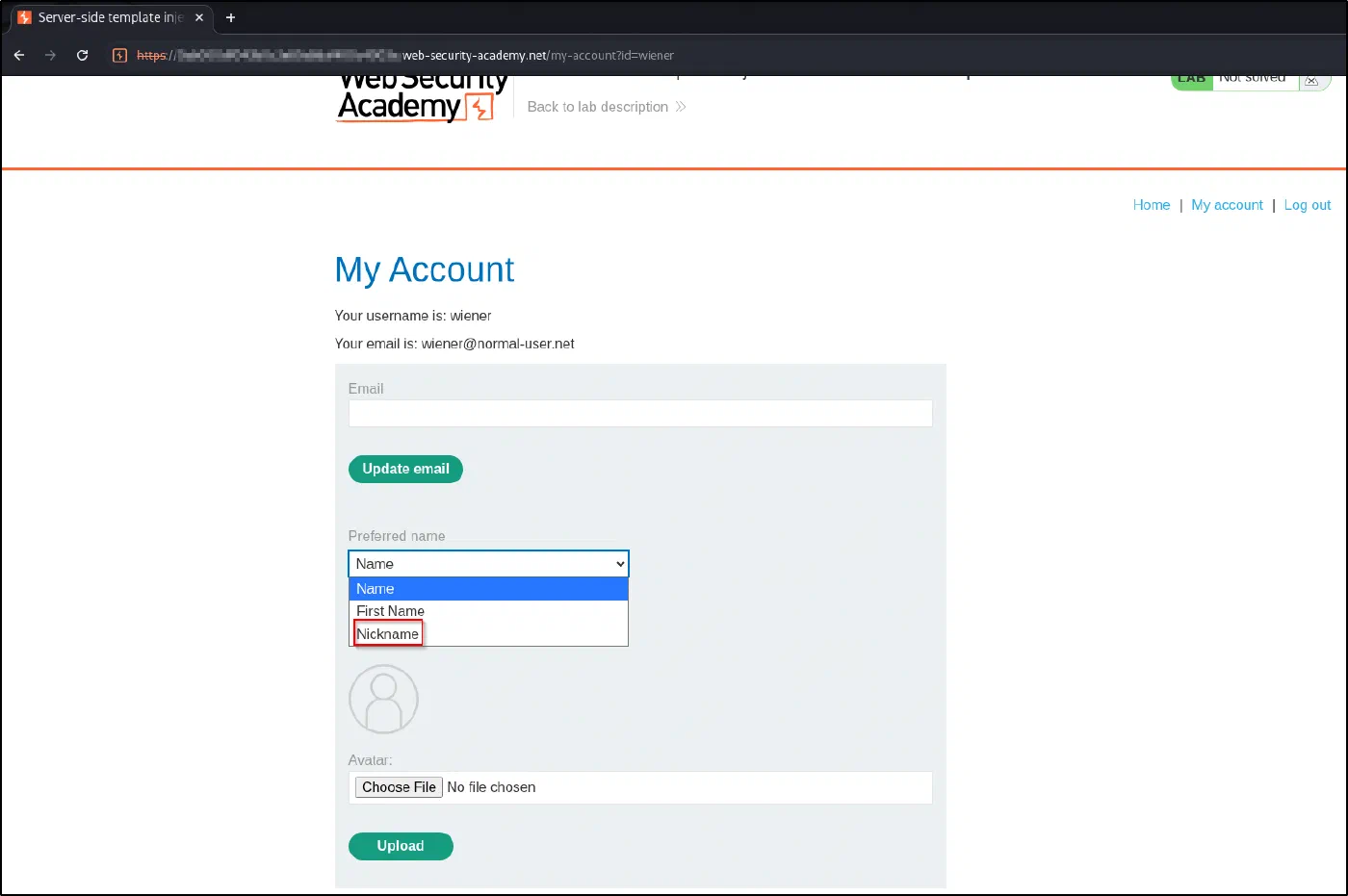Image resolution: width=1348 pixels, height=896 pixels.
Task: Collapse the Preferred name dropdown
Action: pyautogui.click(x=488, y=564)
